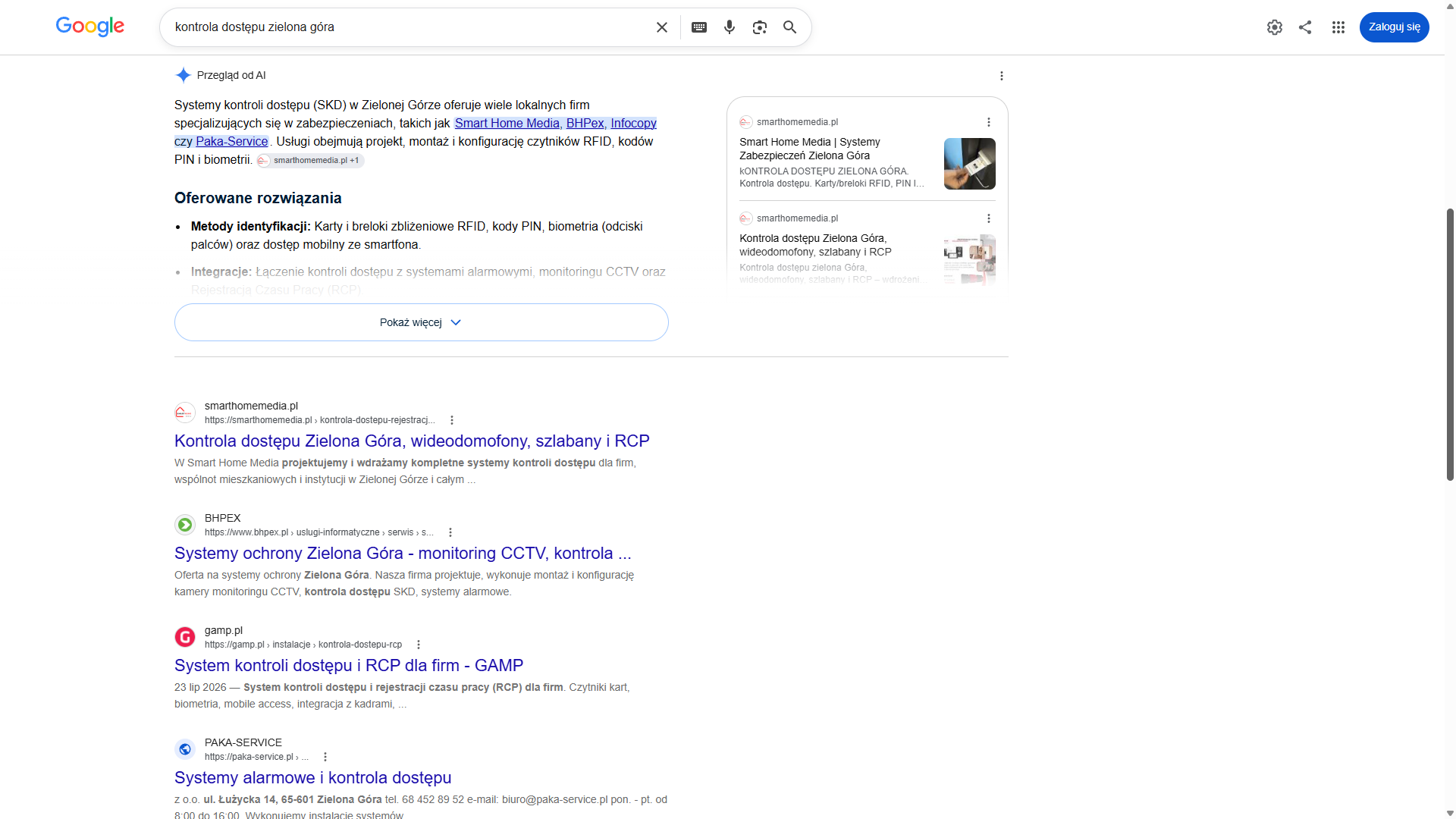This screenshot has width=1456, height=819.
Task: Open result System kontroli dostępu i RCP GAMP
Action: (349, 666)
